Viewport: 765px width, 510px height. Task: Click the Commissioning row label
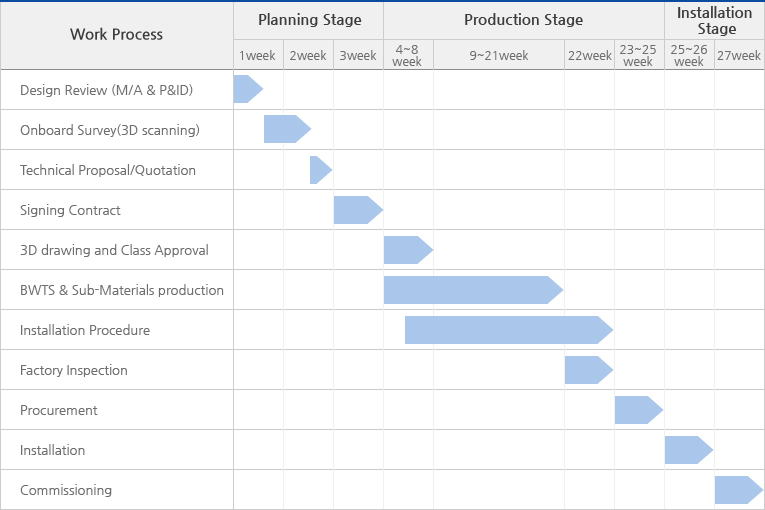[x=66, y=490]
